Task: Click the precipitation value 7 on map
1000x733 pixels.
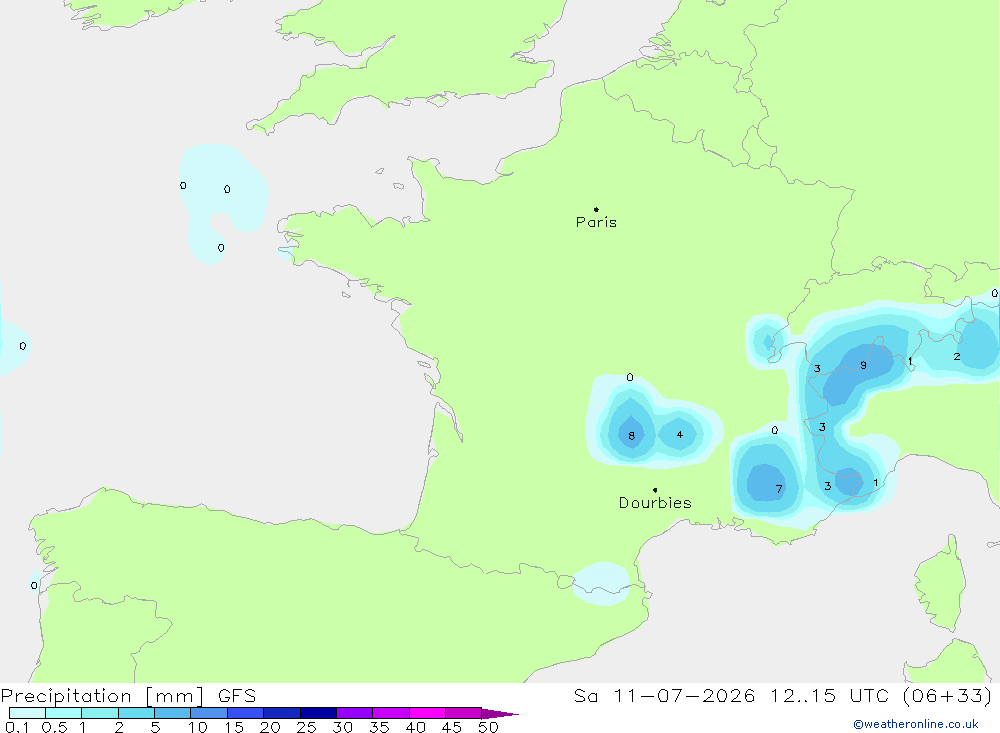Action: [x=779, y=489]
